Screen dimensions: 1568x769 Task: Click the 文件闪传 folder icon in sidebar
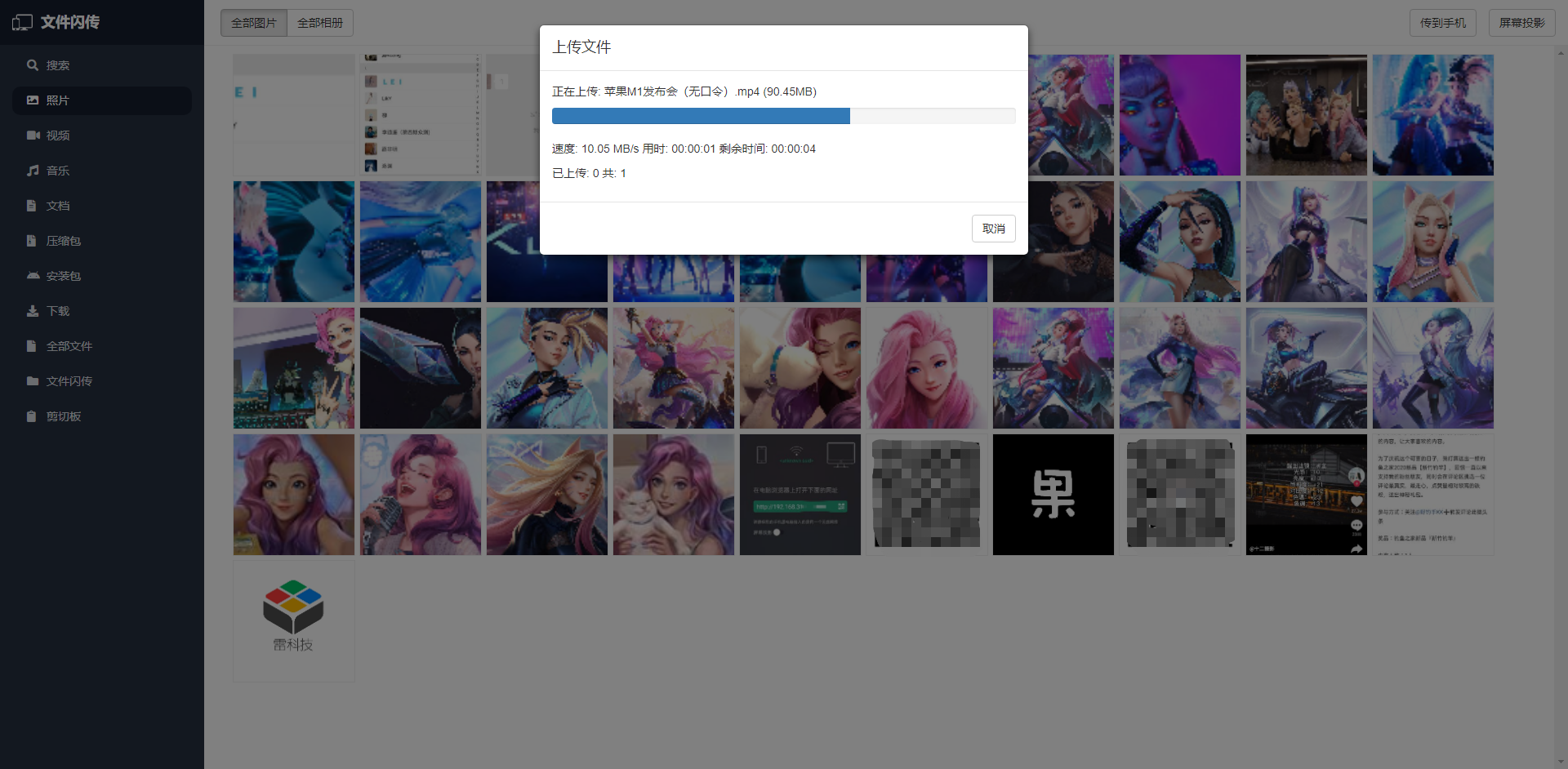click(x=33, y=381)
